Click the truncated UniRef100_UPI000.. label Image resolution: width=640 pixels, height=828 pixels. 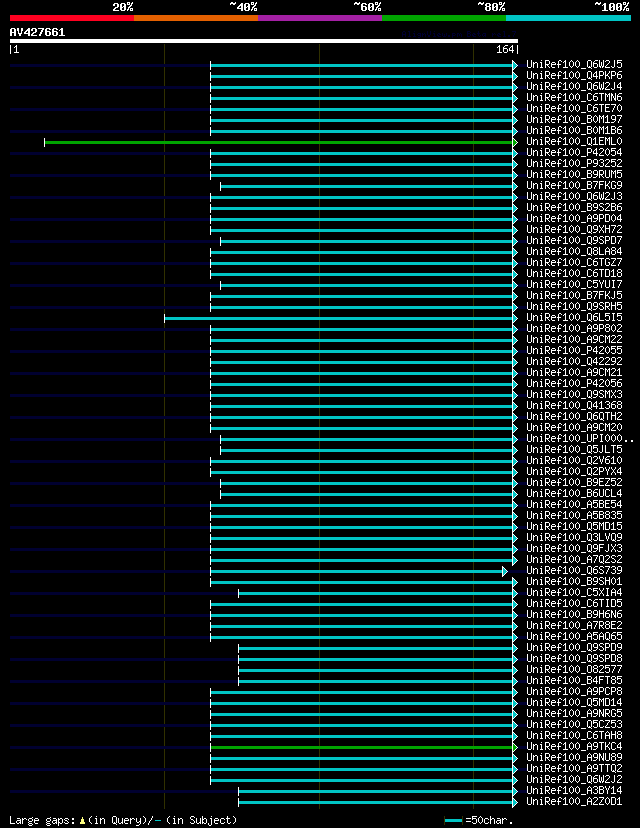[580, 439]
